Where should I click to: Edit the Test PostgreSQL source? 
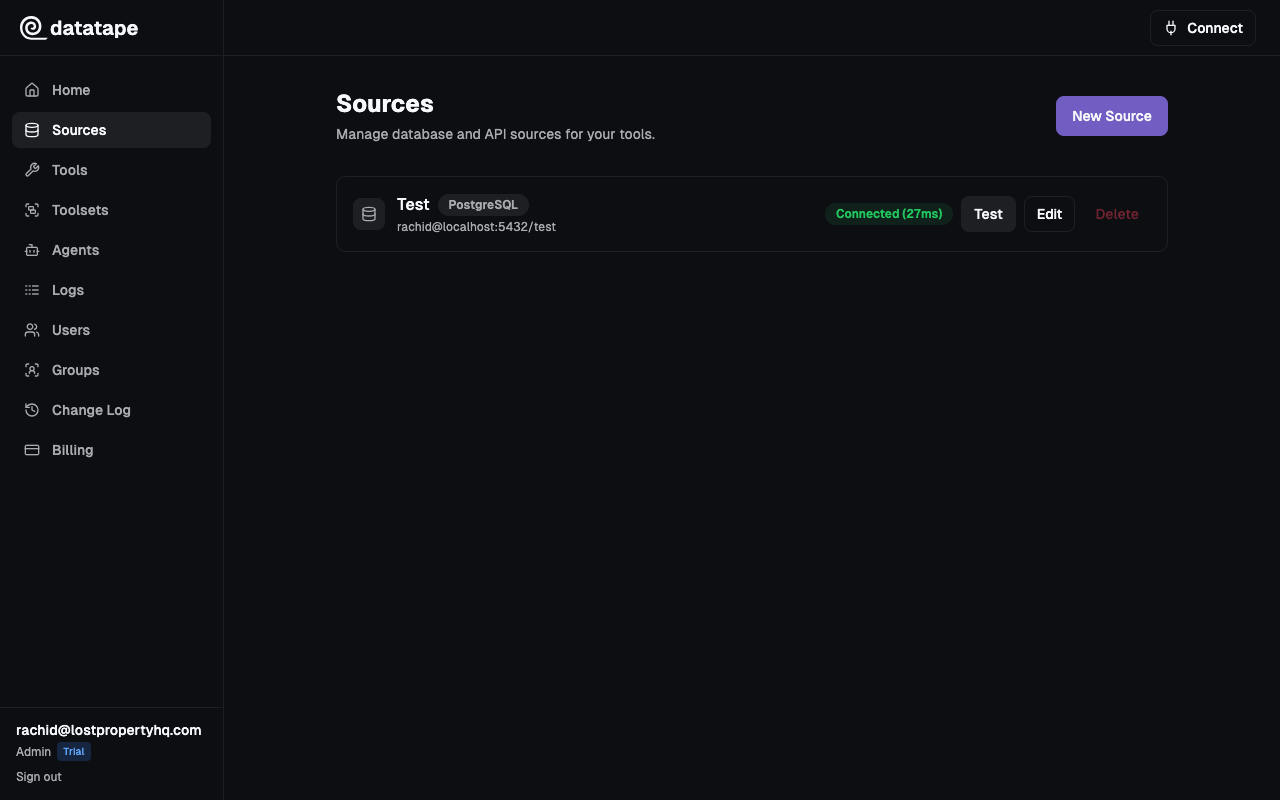[x=1049, y=214]
